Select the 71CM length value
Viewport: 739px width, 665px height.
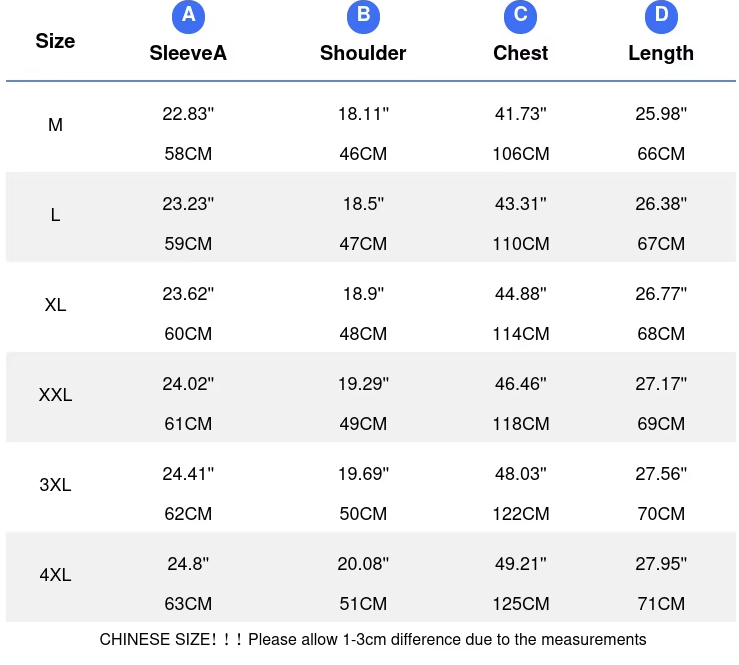point(661,604)
